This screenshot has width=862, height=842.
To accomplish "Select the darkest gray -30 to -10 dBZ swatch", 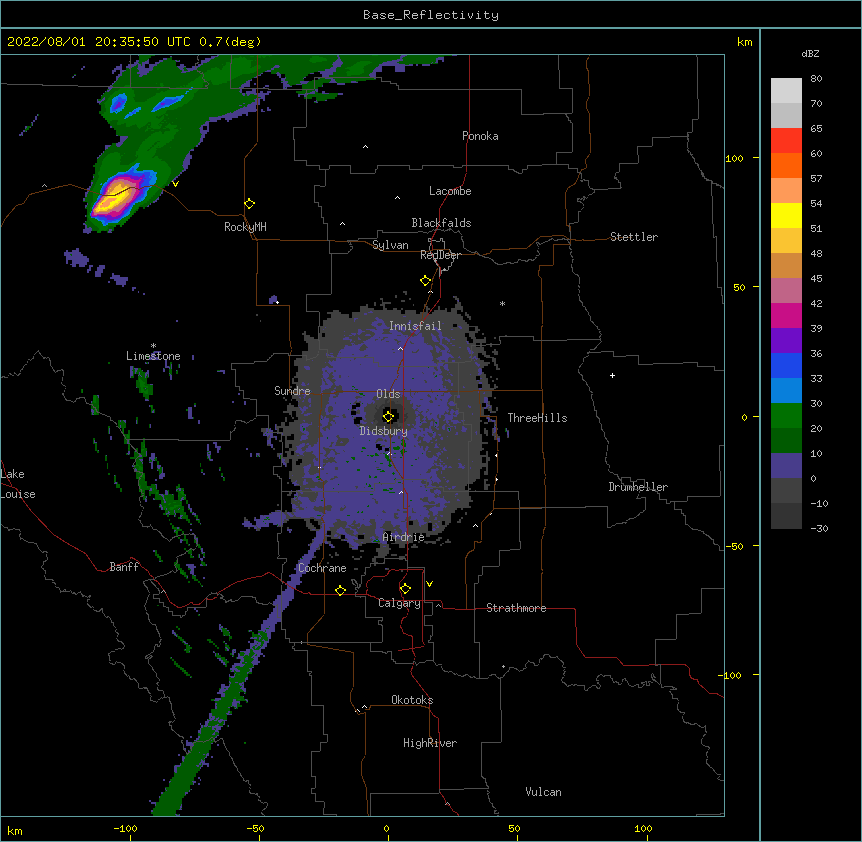I will coord(786,516).
